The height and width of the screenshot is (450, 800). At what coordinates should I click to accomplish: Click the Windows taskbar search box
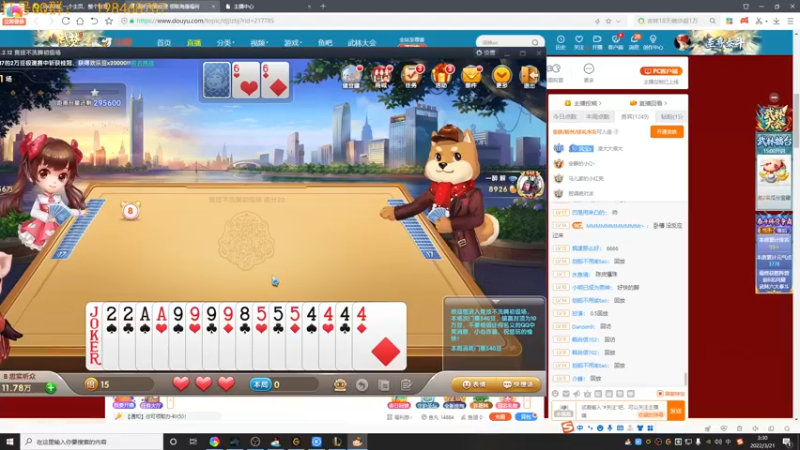[92, 441]
